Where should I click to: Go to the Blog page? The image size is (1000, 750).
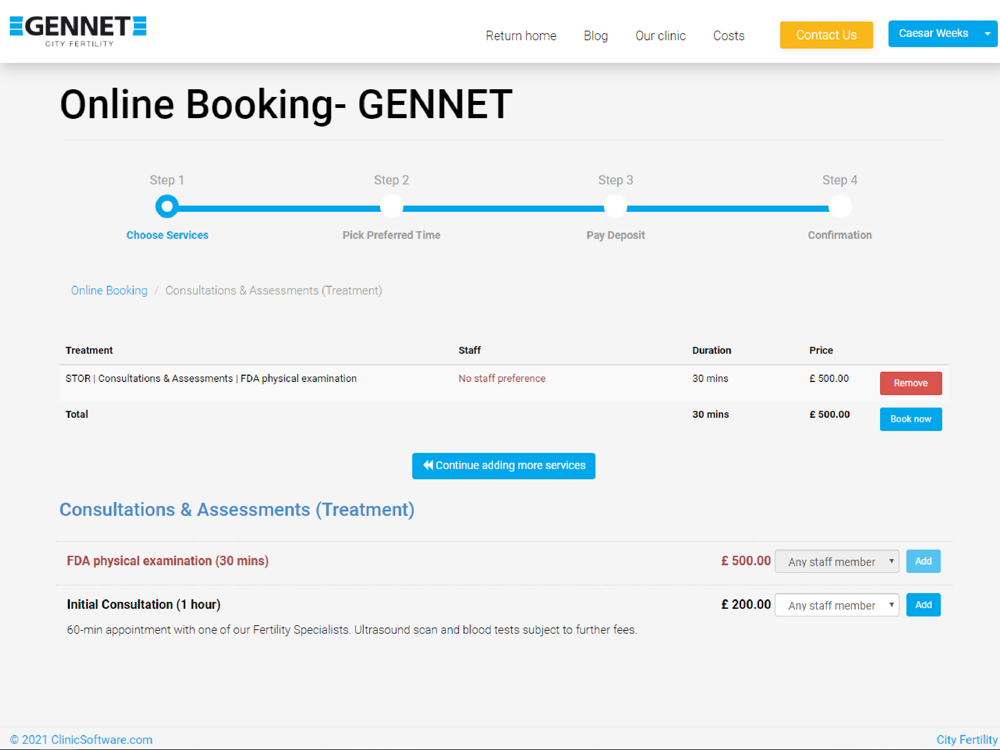[x=596, y=36]
